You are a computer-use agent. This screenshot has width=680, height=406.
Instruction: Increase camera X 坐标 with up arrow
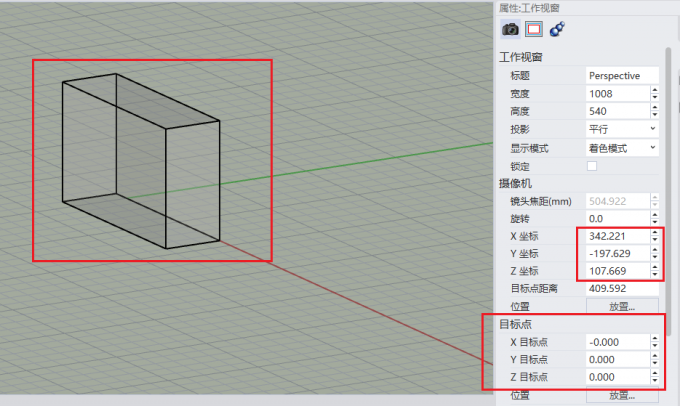click(x=655, y=232)
